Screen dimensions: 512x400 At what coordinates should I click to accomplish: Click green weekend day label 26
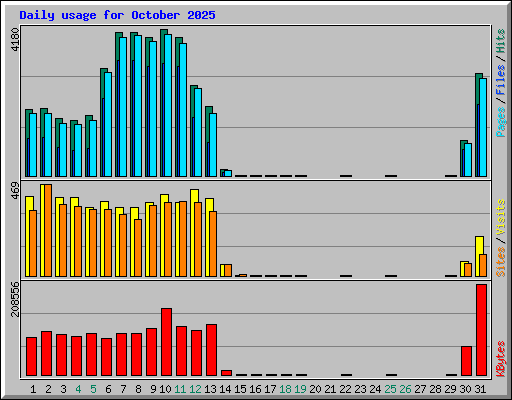pyautogui.click(x=405, y=389)
